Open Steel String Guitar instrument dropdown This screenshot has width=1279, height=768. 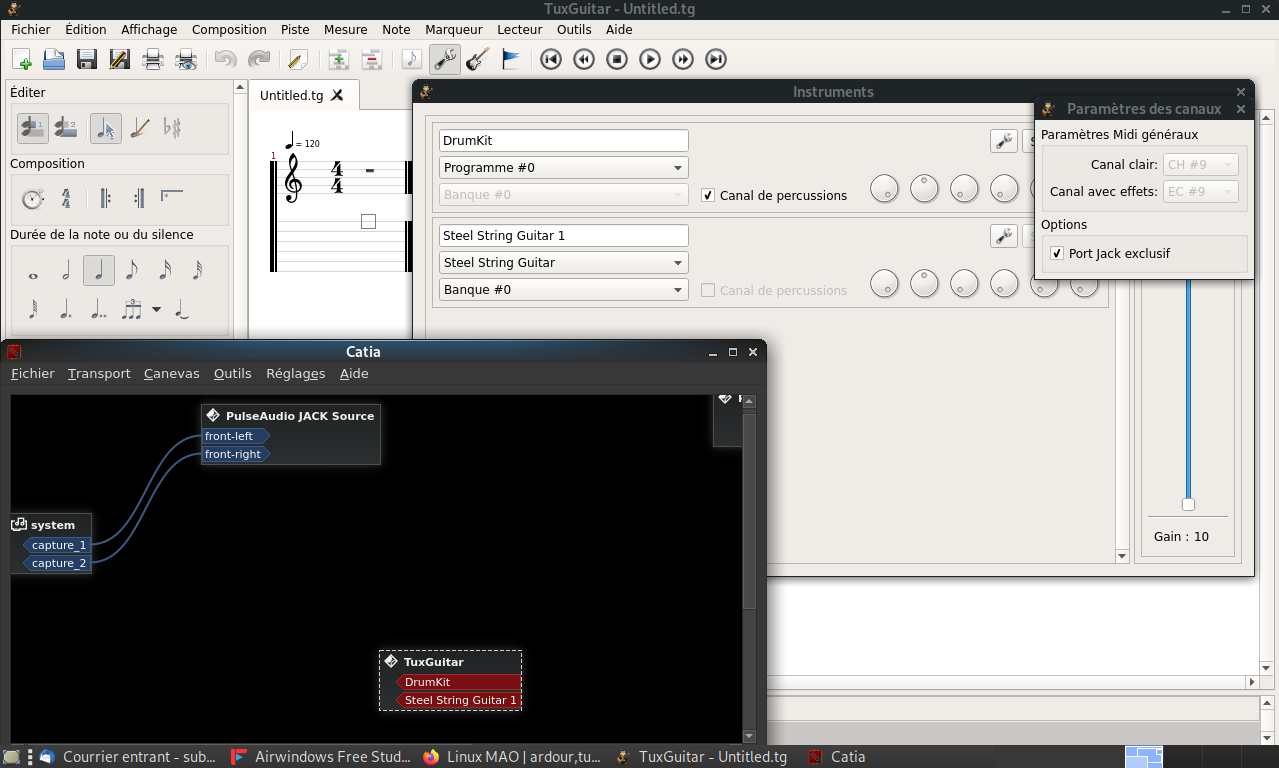point(564,263)
